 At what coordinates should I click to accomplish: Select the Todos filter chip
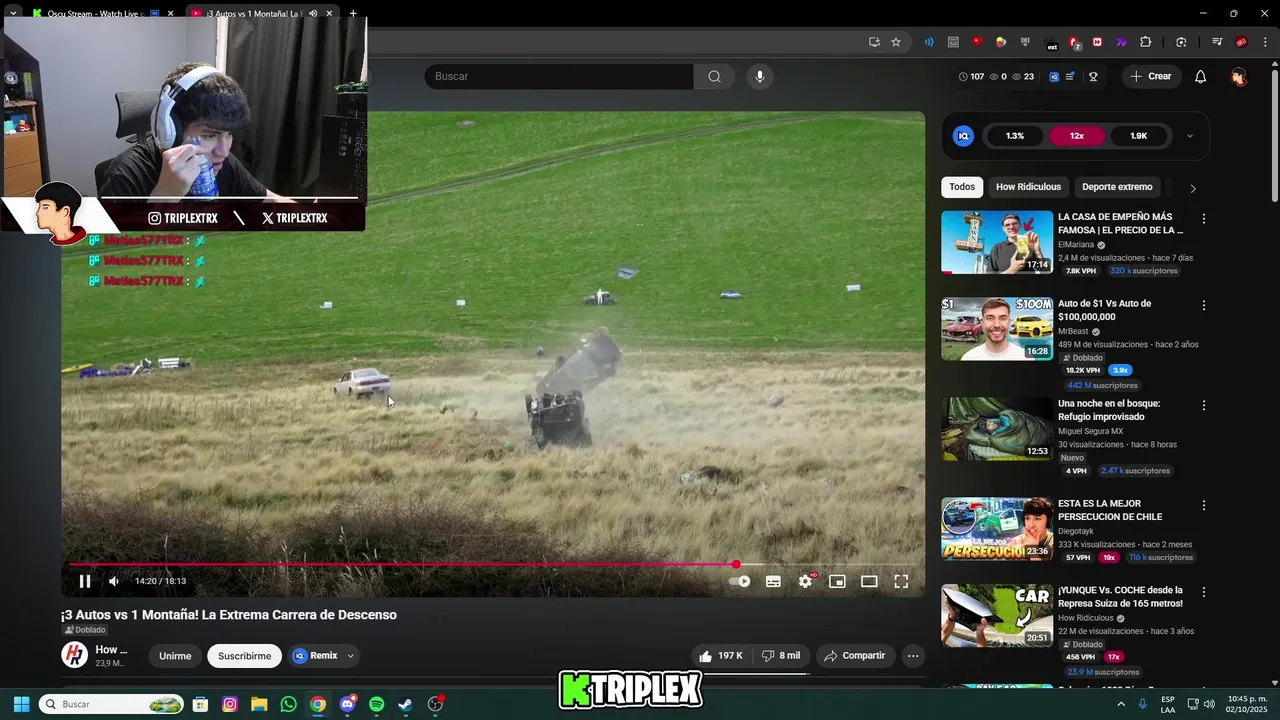click(x=962, y=187)
